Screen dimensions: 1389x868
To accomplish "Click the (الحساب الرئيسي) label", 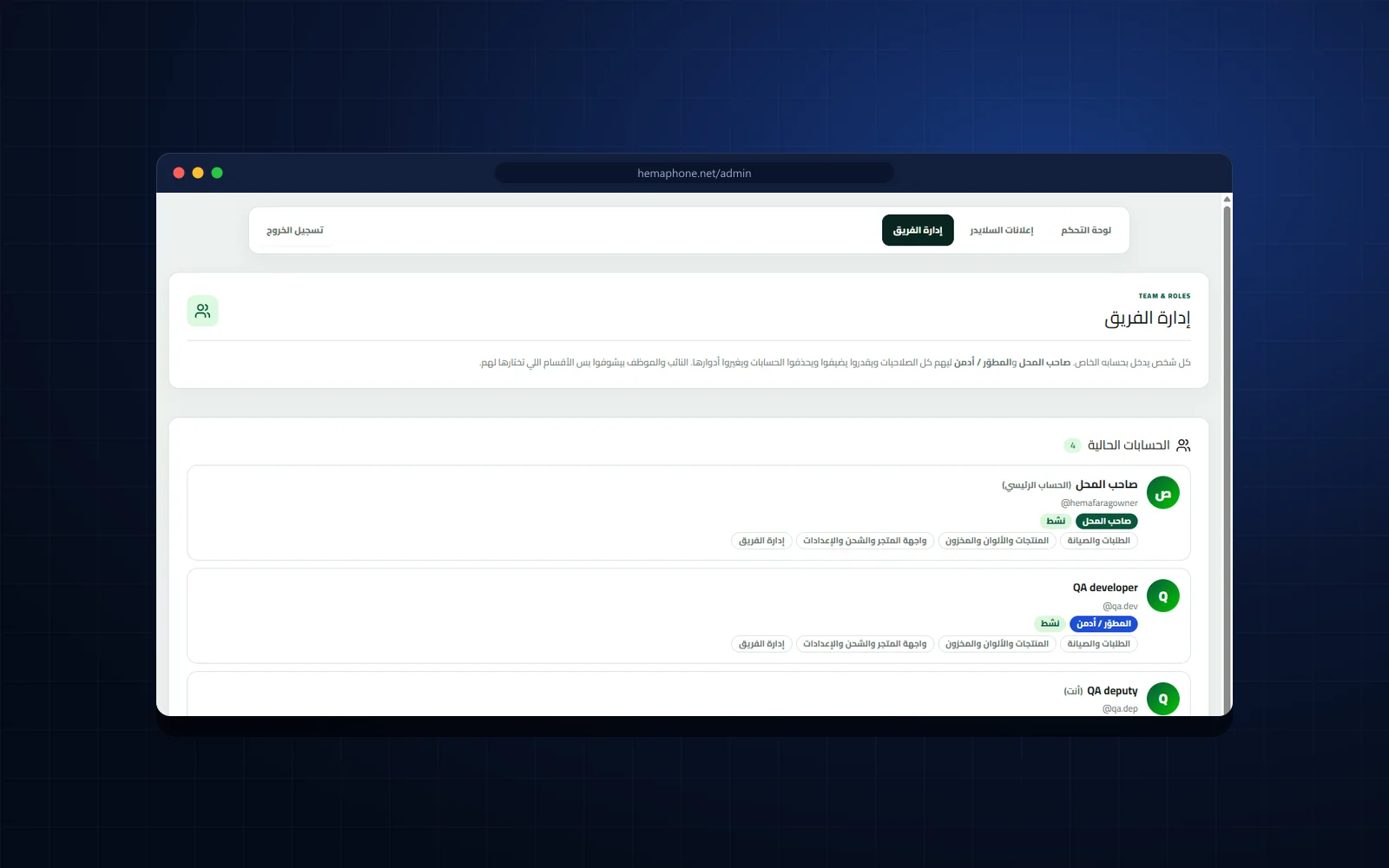I will pyautogui.click(x=1037, y=485).
